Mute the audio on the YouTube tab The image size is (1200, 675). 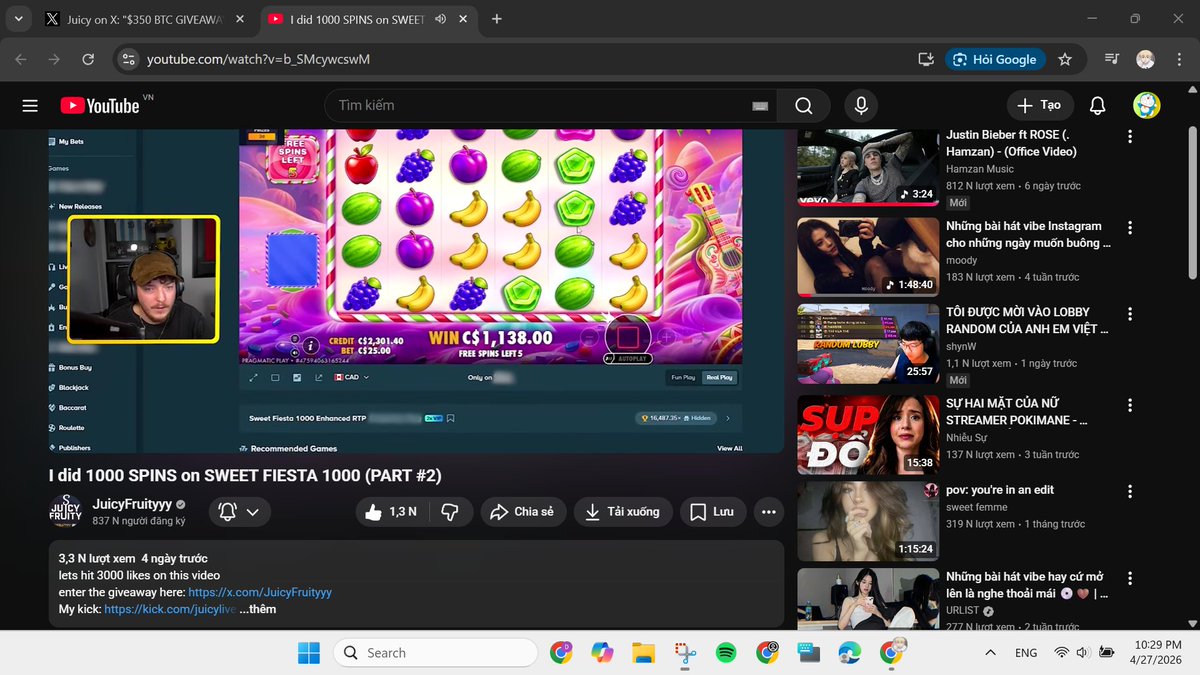pos(440,19)
